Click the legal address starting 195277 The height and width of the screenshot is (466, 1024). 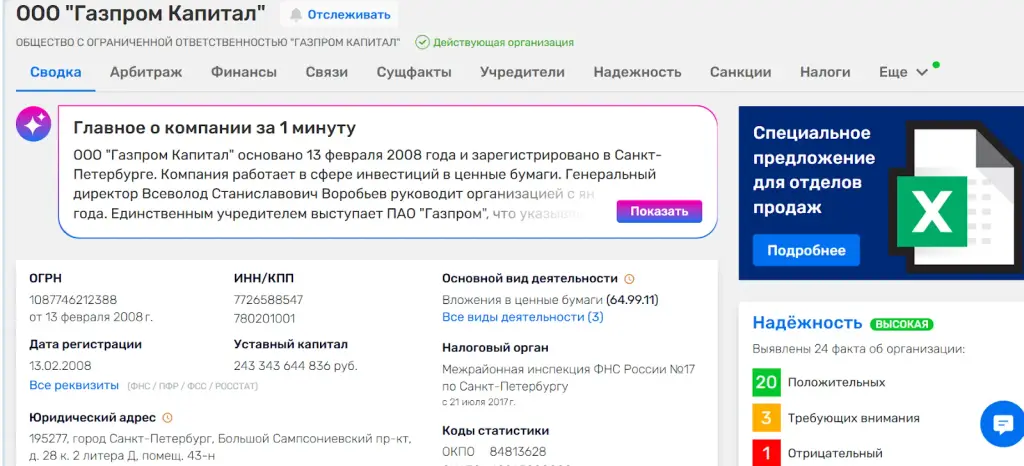[x=220, y=447]
